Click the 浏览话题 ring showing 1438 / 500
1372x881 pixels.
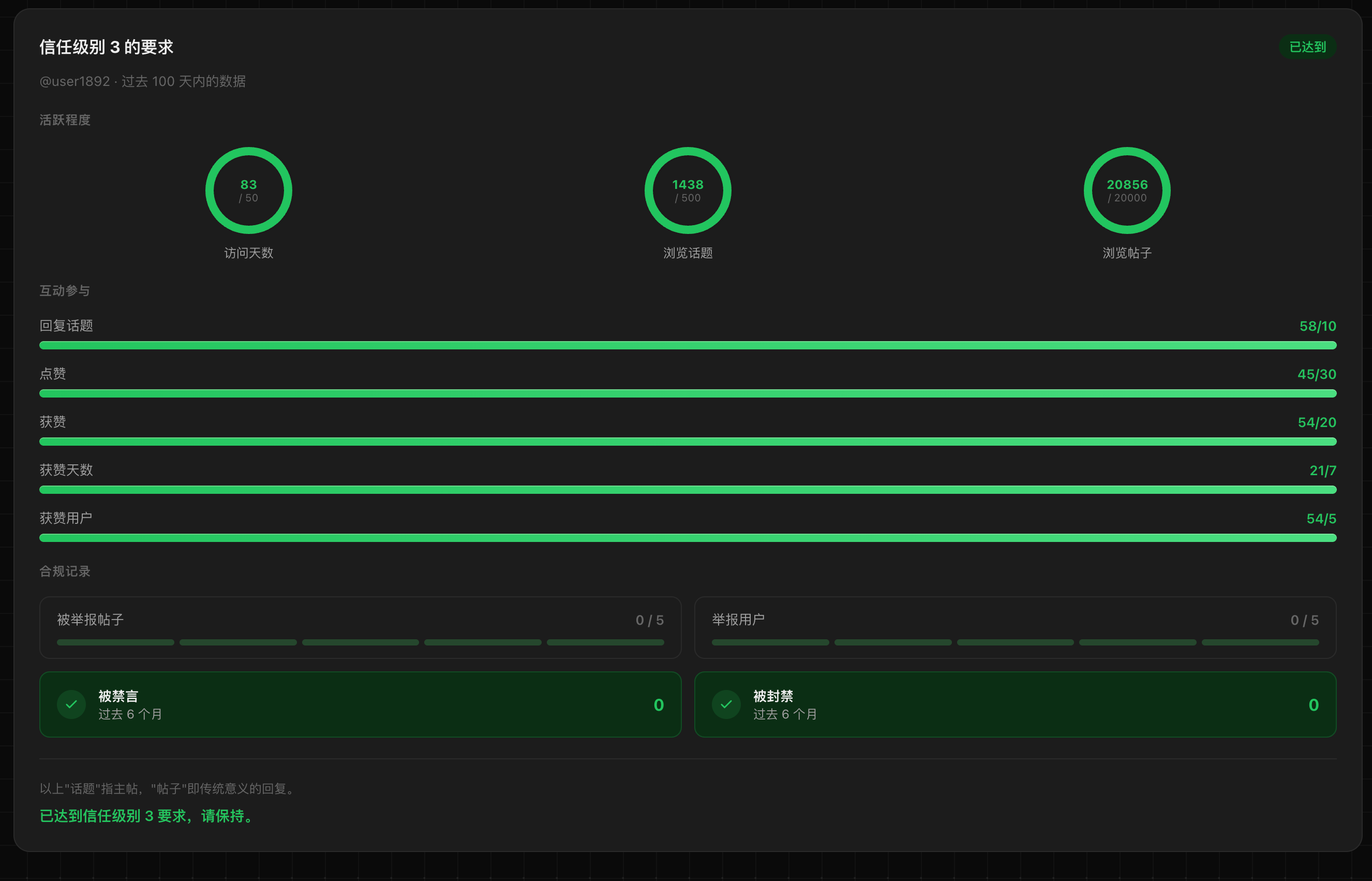click(x=688, y=190)
